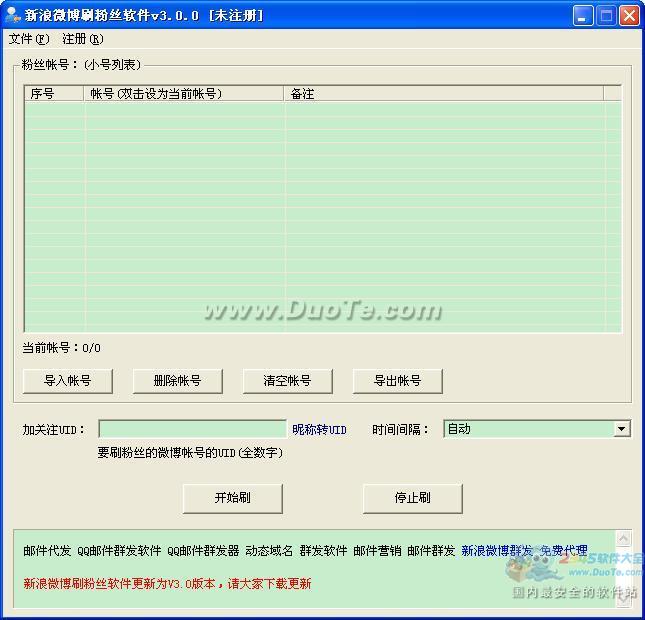645x620 pixels.
Task: Open the 文件(F) menu
Action: (29, 39)
